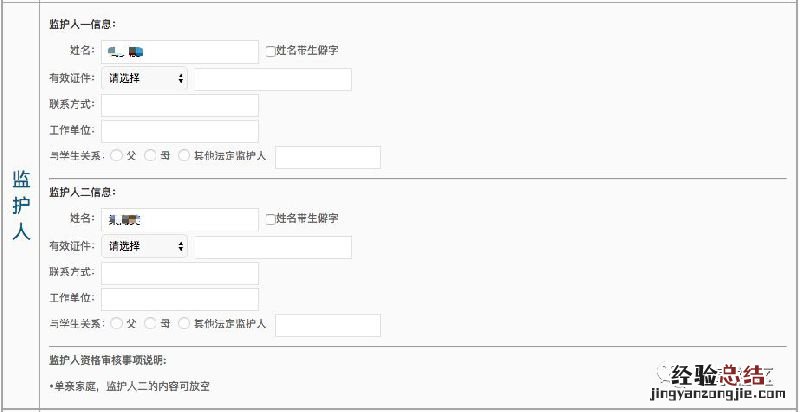Open guardian two 有效证件 dropdown
800x412 pixels.
(x=144, y=246)
